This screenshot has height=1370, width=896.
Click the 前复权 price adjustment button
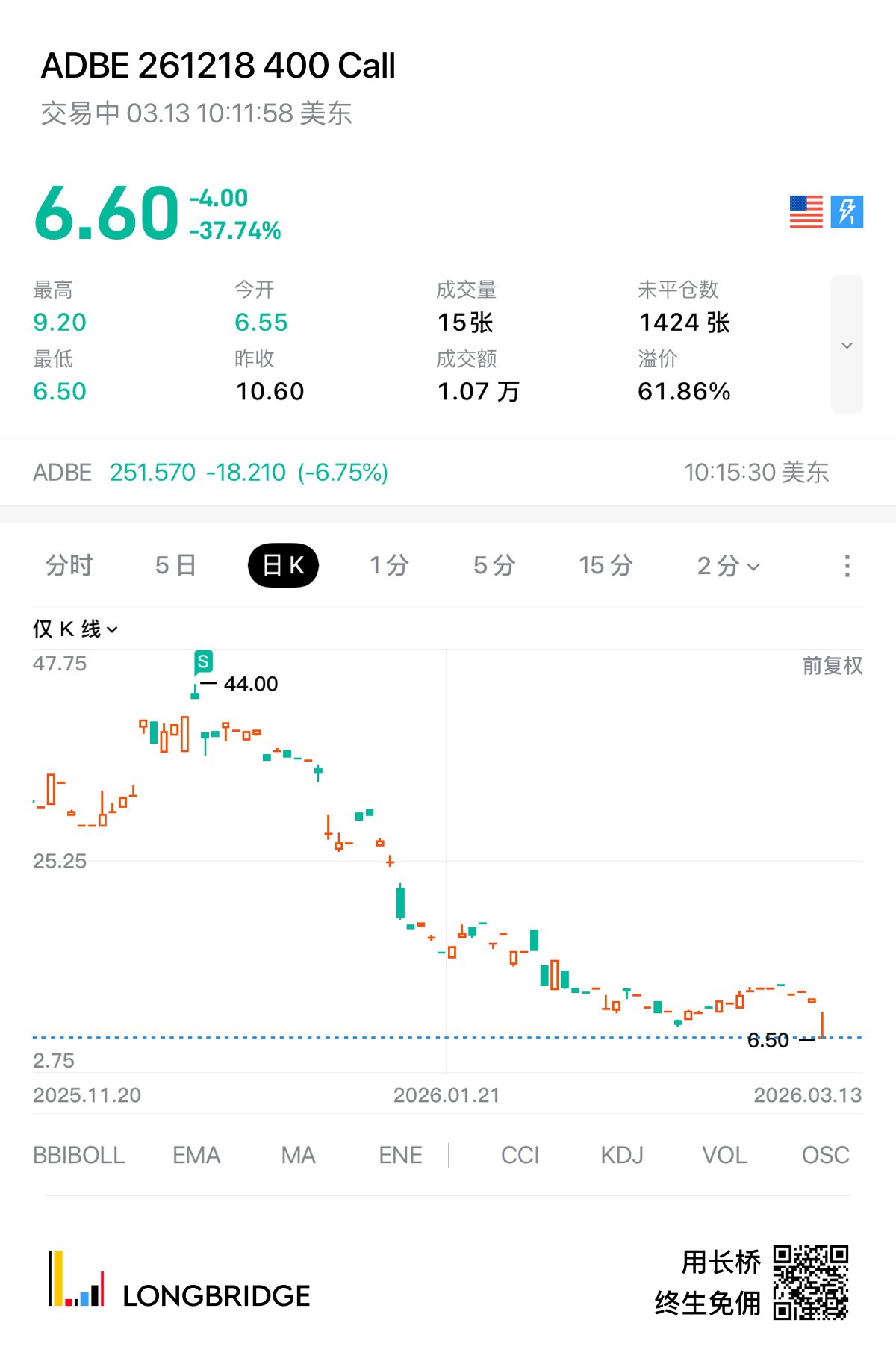point(832,665)
